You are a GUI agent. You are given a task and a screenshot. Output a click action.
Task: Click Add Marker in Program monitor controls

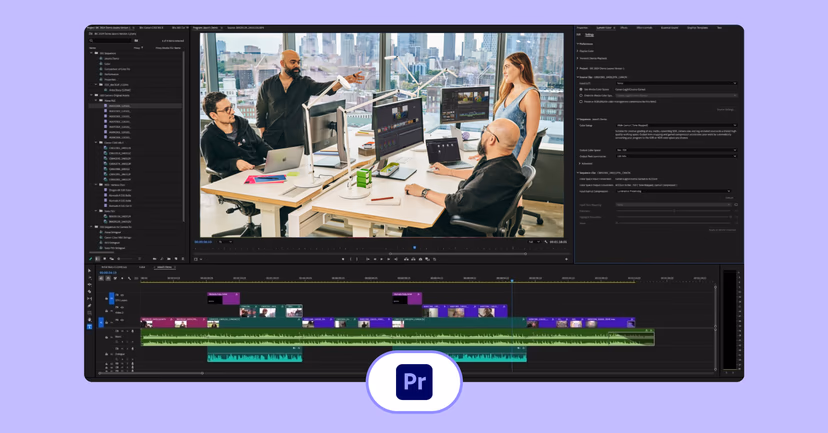[343, 259]
